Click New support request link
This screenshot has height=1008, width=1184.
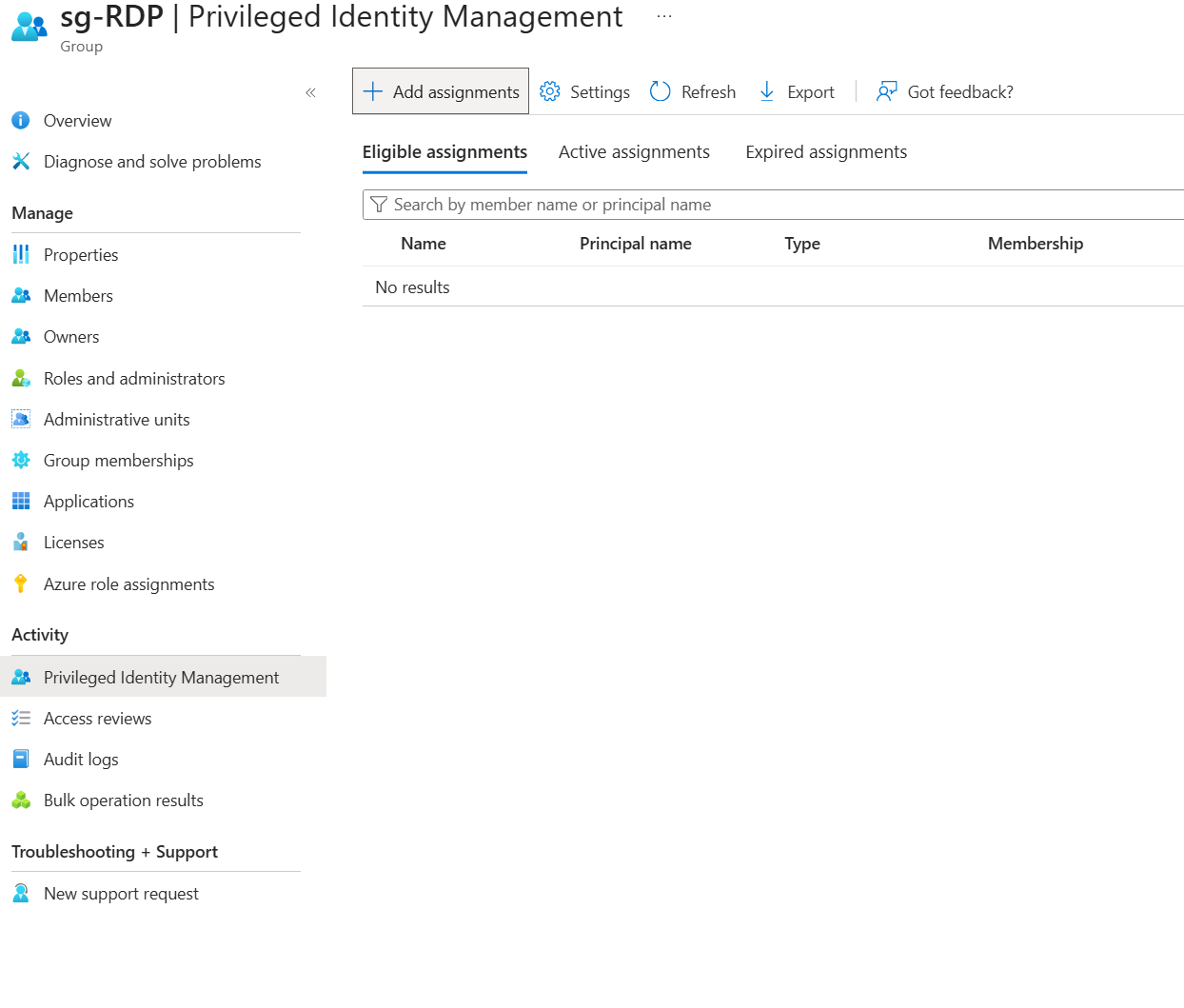tap(121, 894)
